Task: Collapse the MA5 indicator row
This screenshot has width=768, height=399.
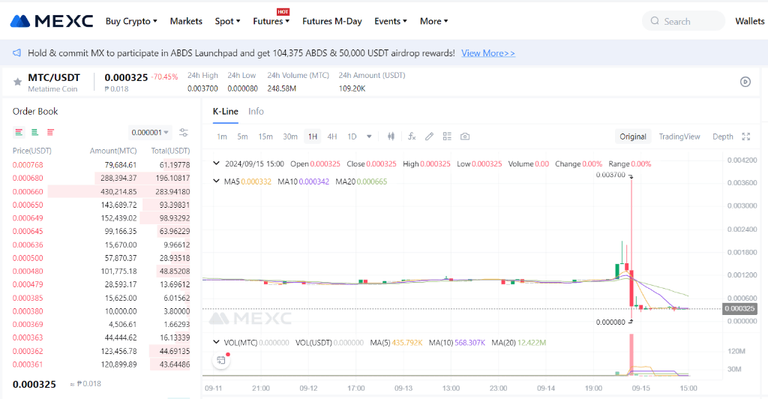Action: [x=216, y=181]
